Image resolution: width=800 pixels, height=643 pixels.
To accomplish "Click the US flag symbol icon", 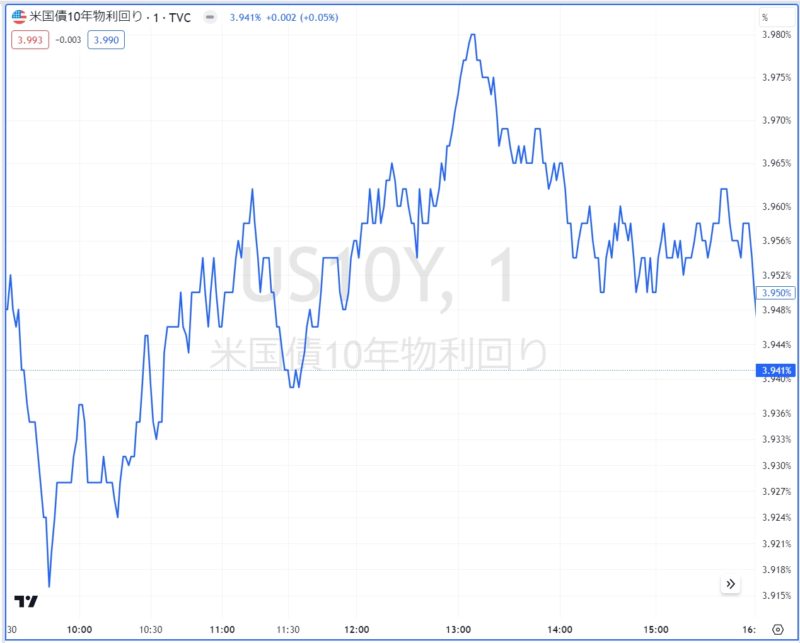I will 18,17.
